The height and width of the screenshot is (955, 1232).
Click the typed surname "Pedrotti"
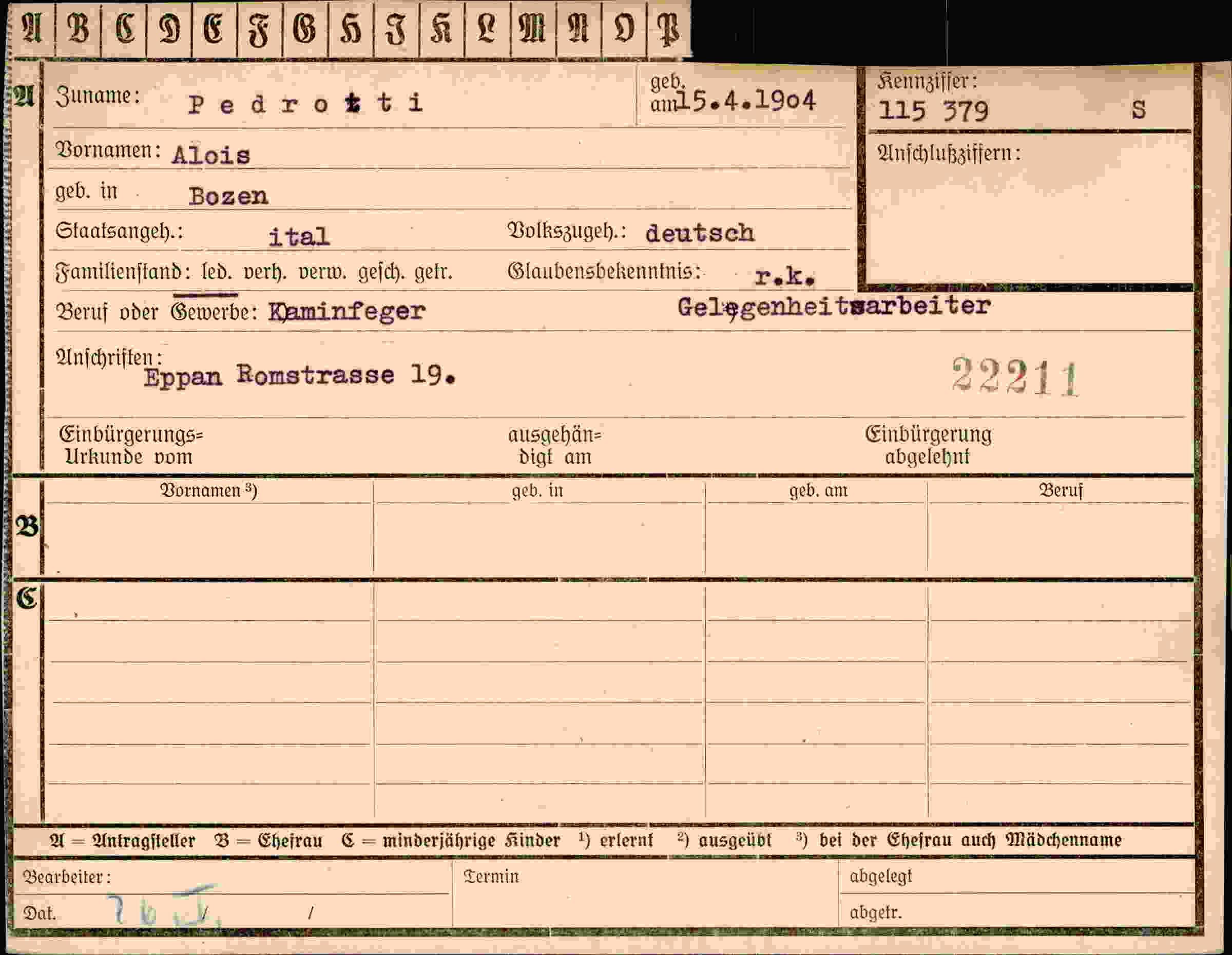[x=306, y=104]
